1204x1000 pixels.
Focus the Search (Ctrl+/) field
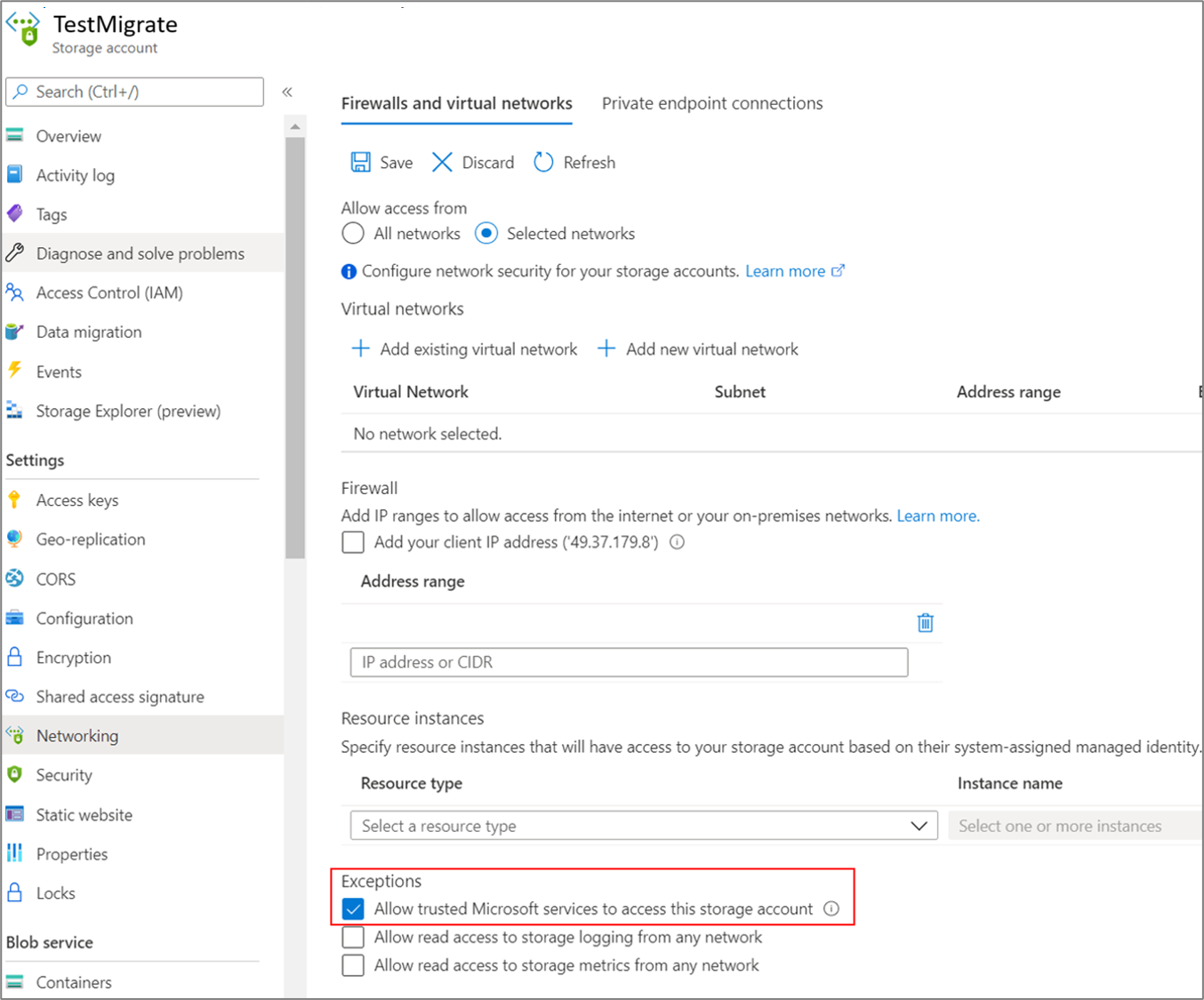click(135, 92)
